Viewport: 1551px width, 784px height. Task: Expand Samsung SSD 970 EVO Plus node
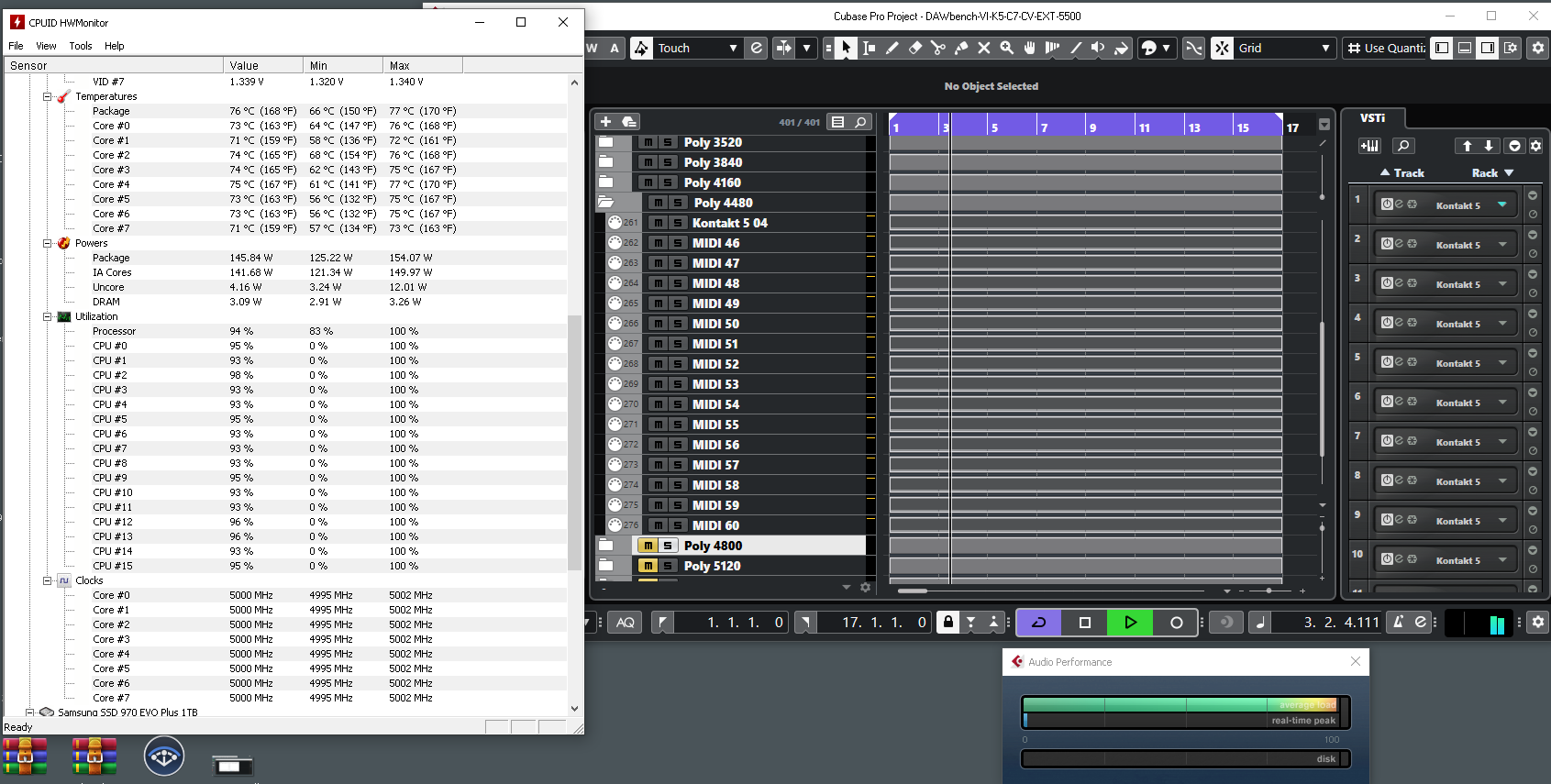[29, 712]
